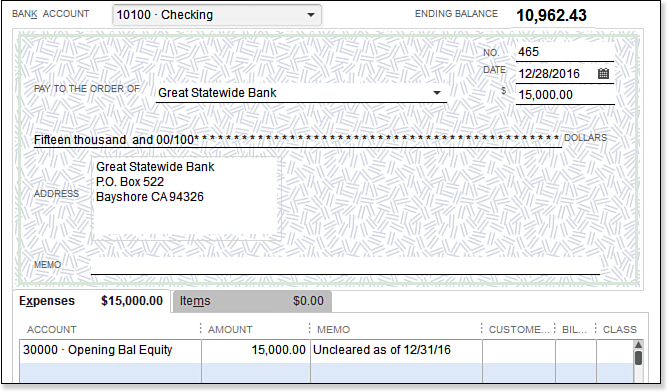Click the scroll up arrow in expenses table
The image size is (668, 392).
point(638,344)
